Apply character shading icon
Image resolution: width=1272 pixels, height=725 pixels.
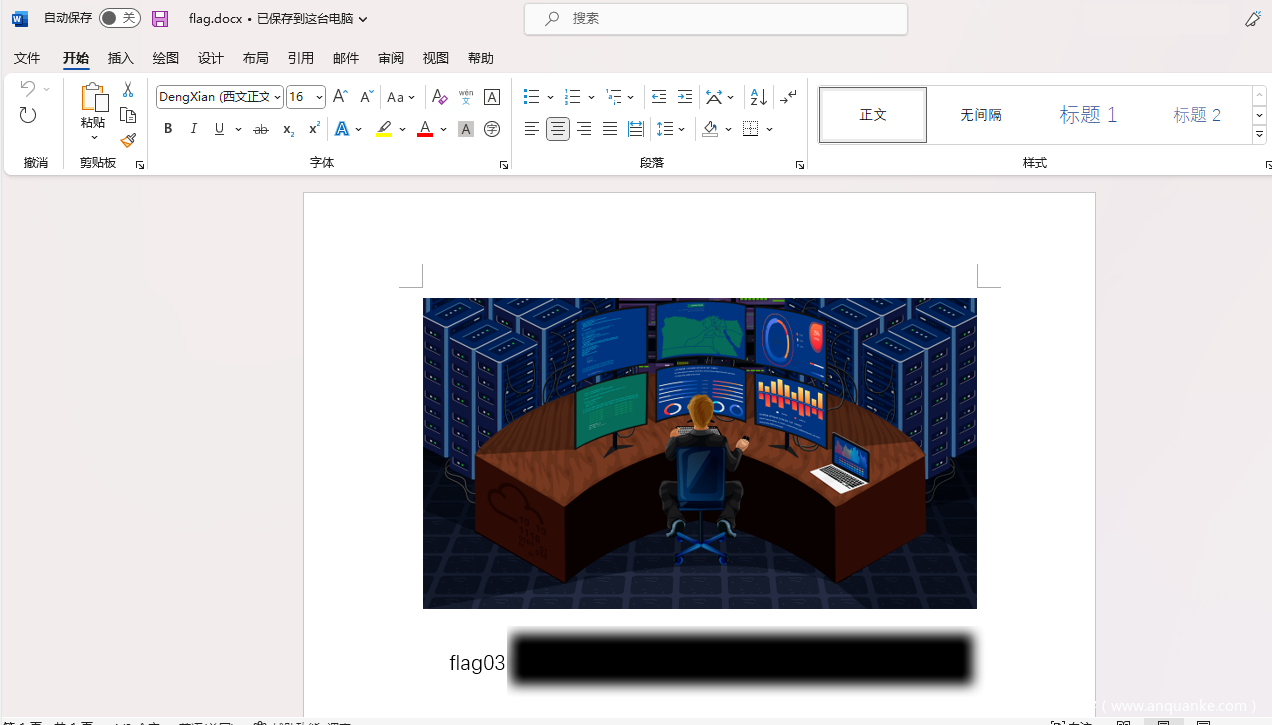[x=465, y=129]
